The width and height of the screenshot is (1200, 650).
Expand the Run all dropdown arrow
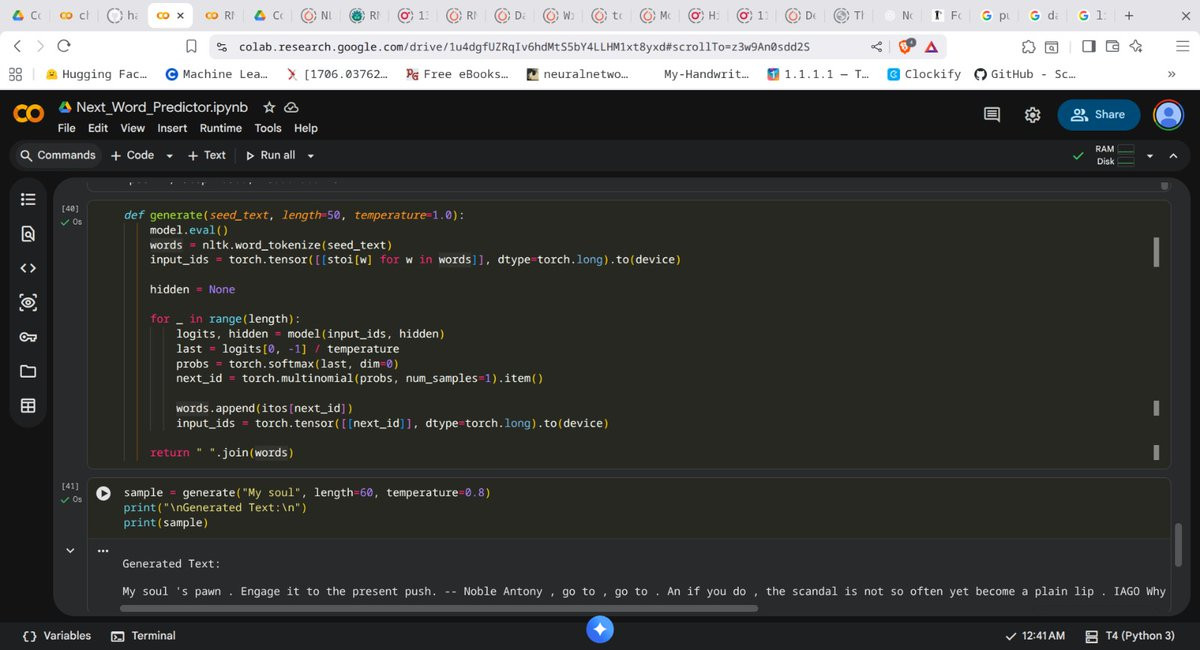point(311,156)
